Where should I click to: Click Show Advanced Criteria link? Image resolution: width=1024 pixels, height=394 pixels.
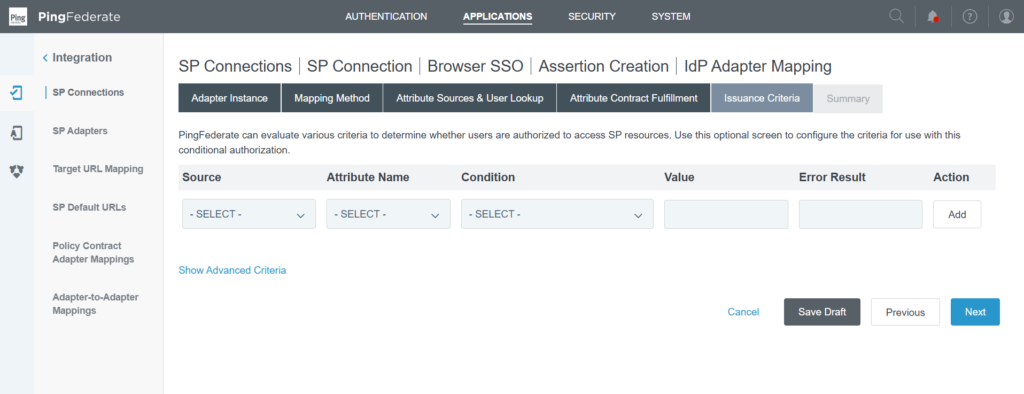232,270
